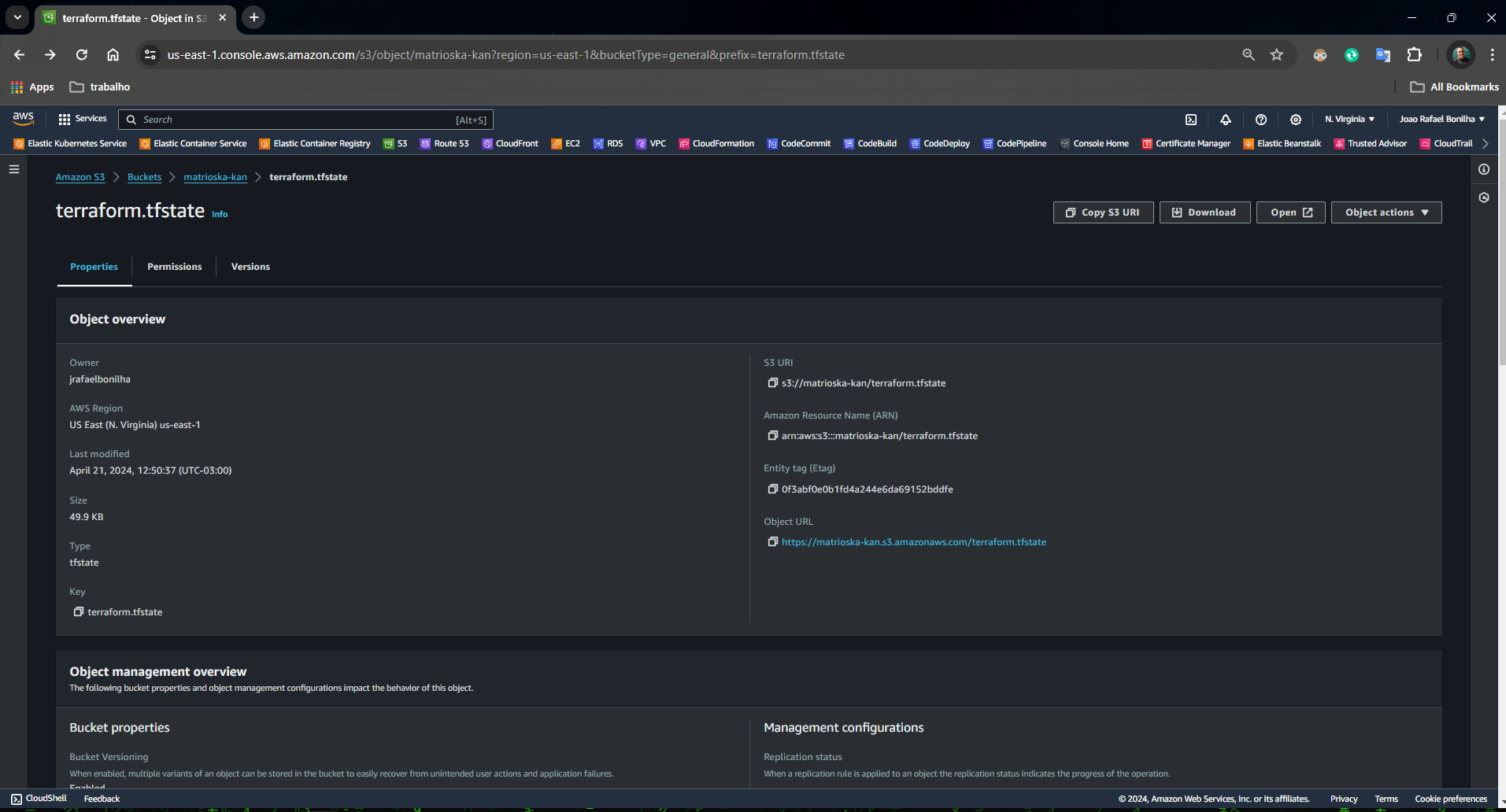Image resolution: width=1506 pixels, height=812 pixels.
Task: Show more favorites with the right chevron
Action: coord(1486,144)
